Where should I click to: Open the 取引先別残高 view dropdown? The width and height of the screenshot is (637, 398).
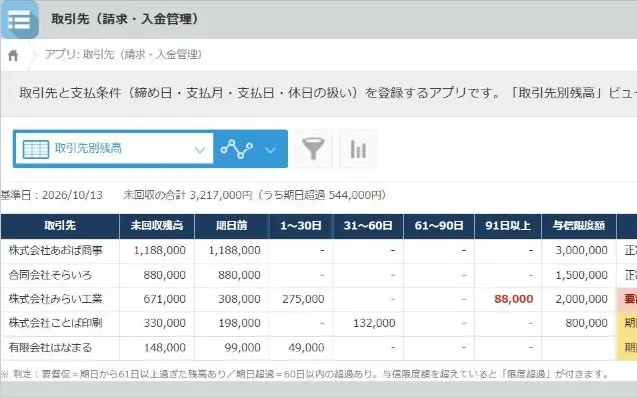tap(114, 149)
